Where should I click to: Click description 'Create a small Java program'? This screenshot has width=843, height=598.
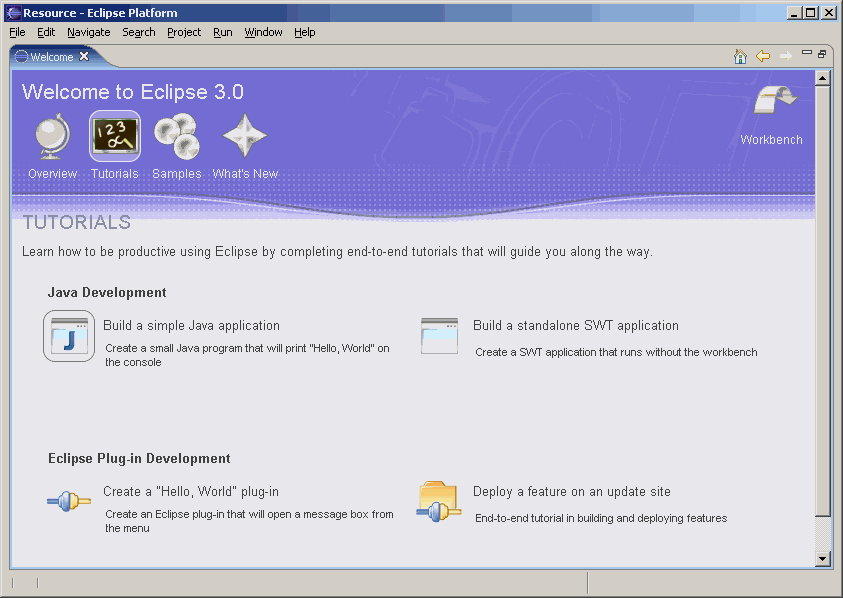point(247,355)
